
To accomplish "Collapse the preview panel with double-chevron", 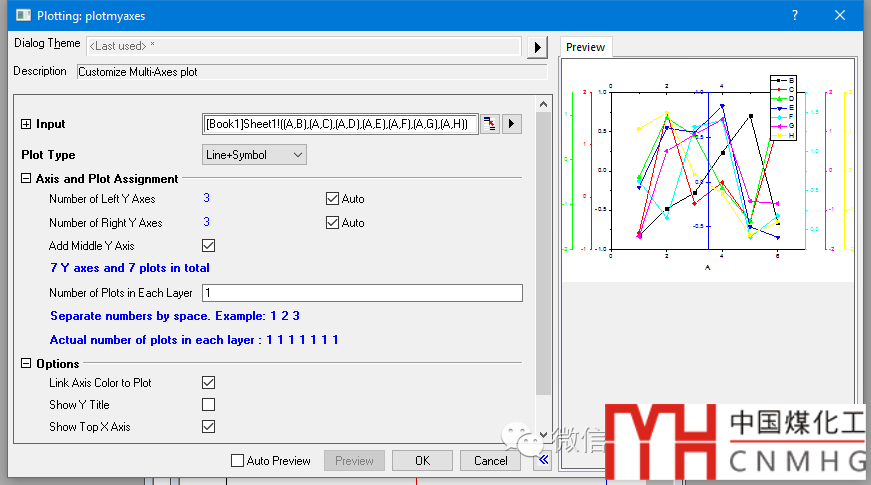I will pos(543,460).
